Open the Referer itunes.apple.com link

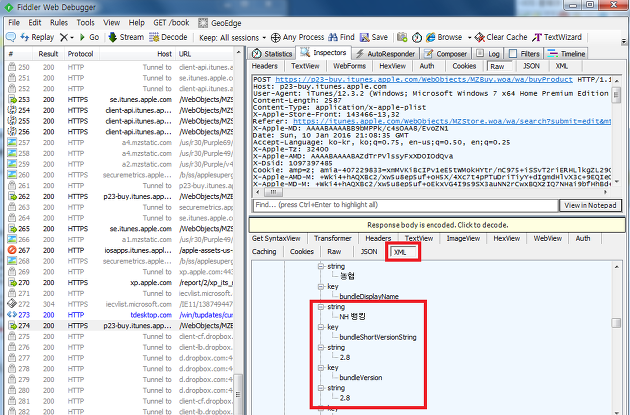[452, 121]
